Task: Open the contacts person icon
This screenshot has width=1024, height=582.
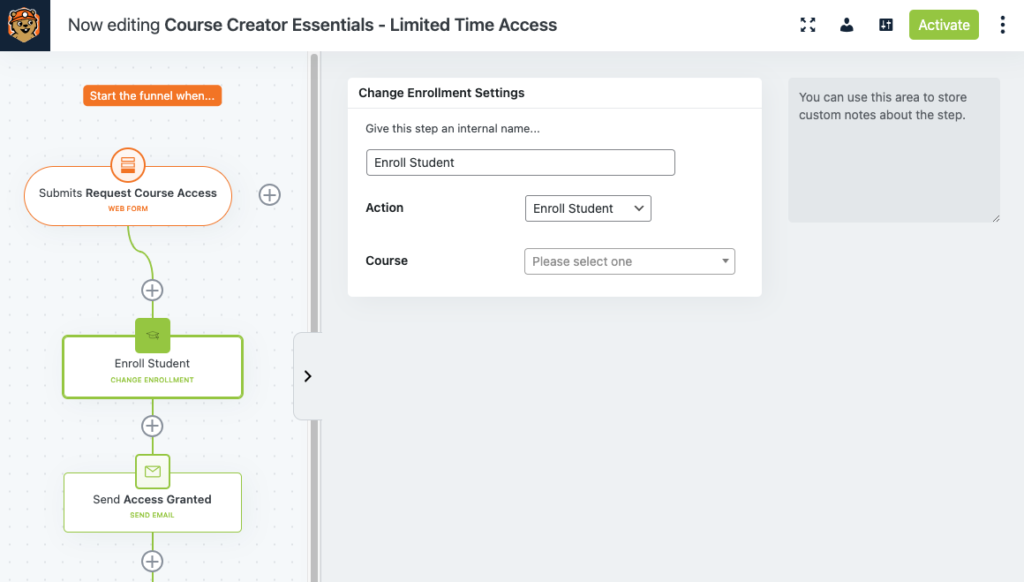Action: click(846, 25)
